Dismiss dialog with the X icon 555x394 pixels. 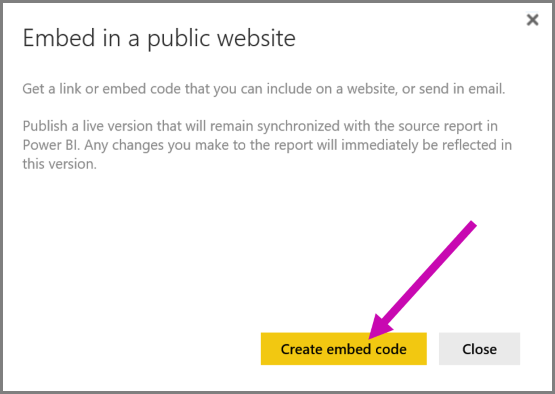coord(532,20)
